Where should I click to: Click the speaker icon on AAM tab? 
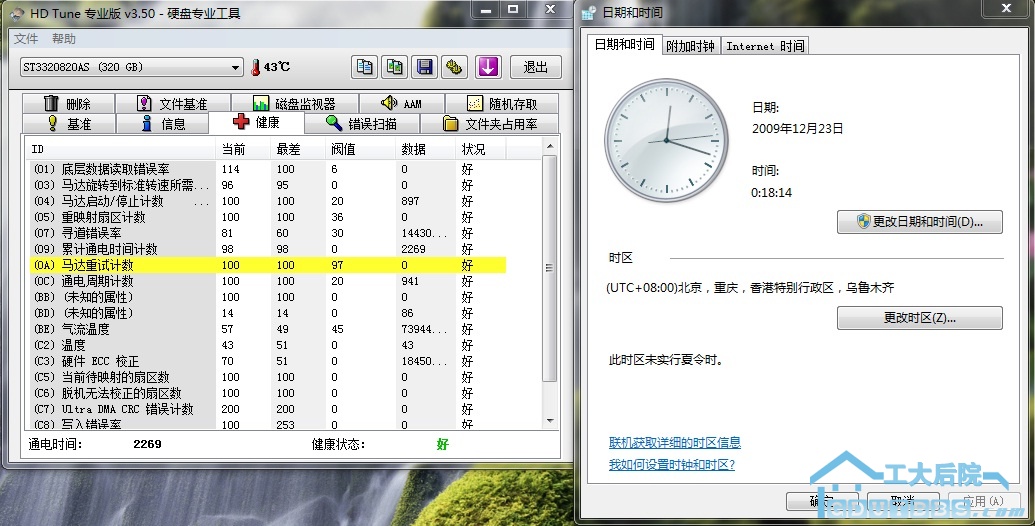pos(389,103)
